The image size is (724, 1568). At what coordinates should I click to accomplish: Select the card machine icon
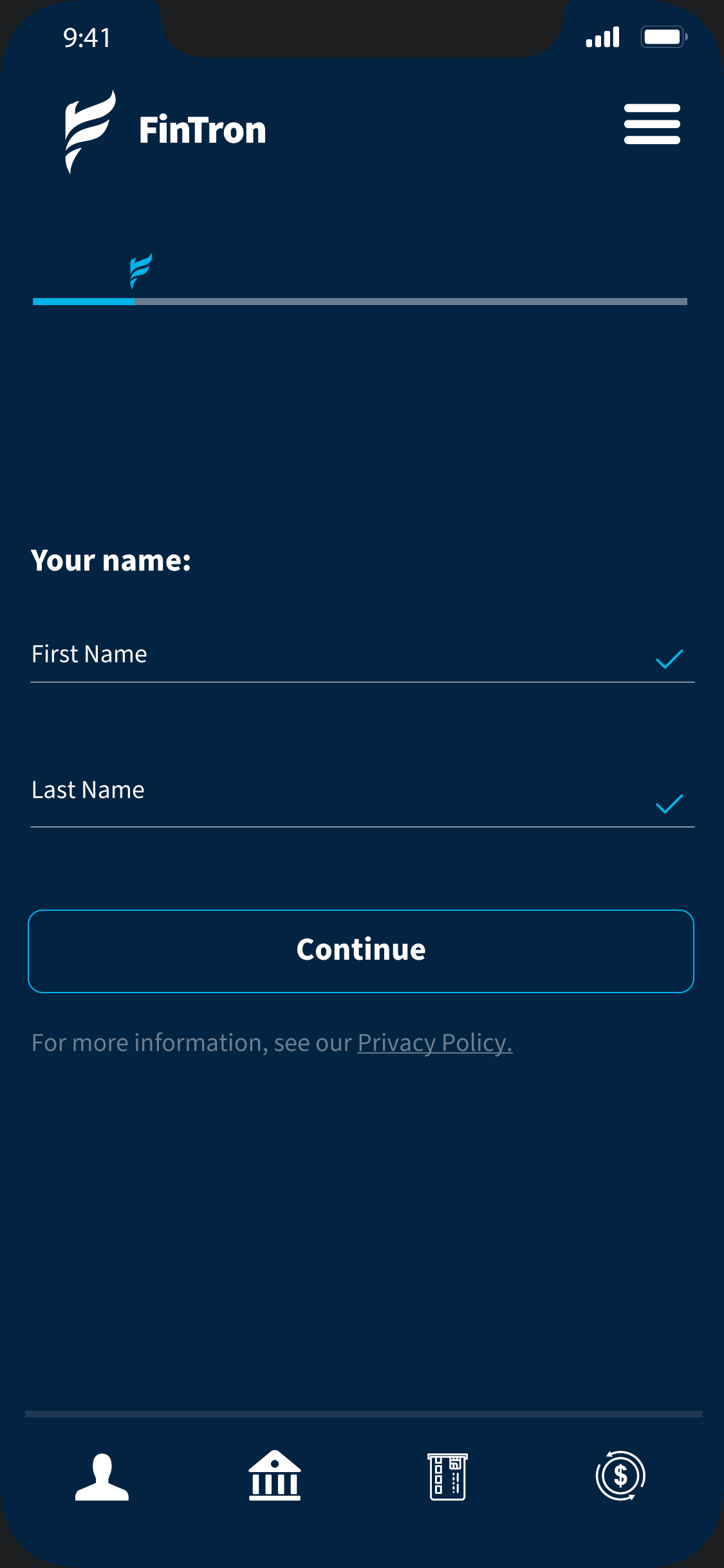447,1477
